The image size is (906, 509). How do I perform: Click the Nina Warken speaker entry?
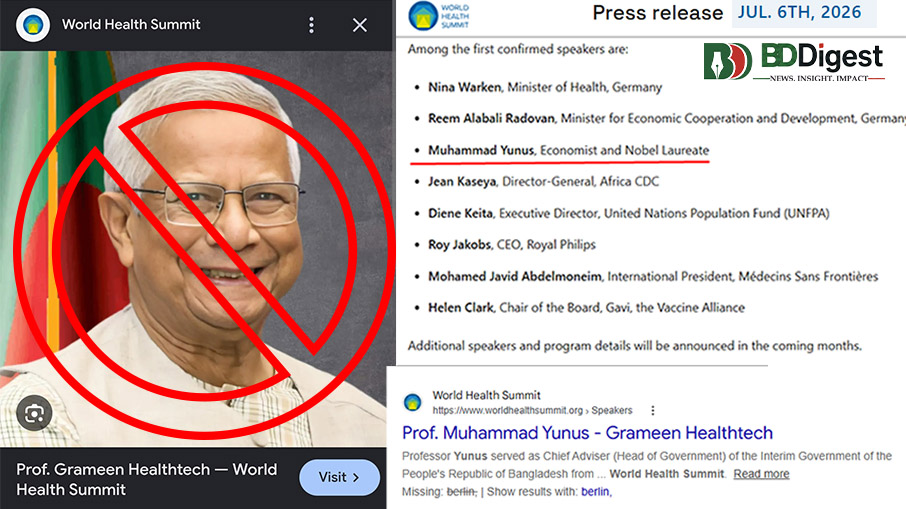point(545,87)
